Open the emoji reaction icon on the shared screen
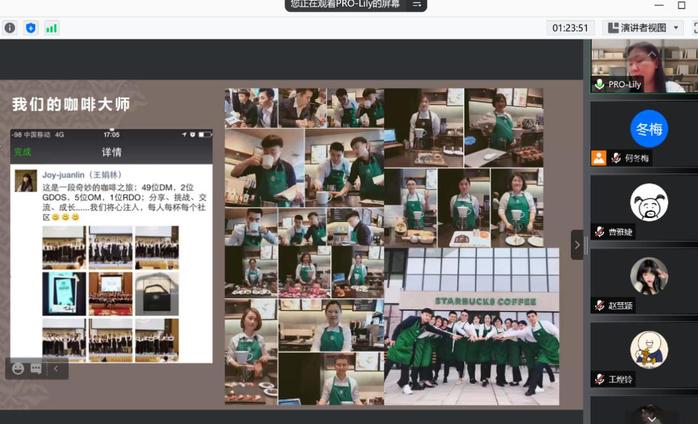 [x=18, y=368]
